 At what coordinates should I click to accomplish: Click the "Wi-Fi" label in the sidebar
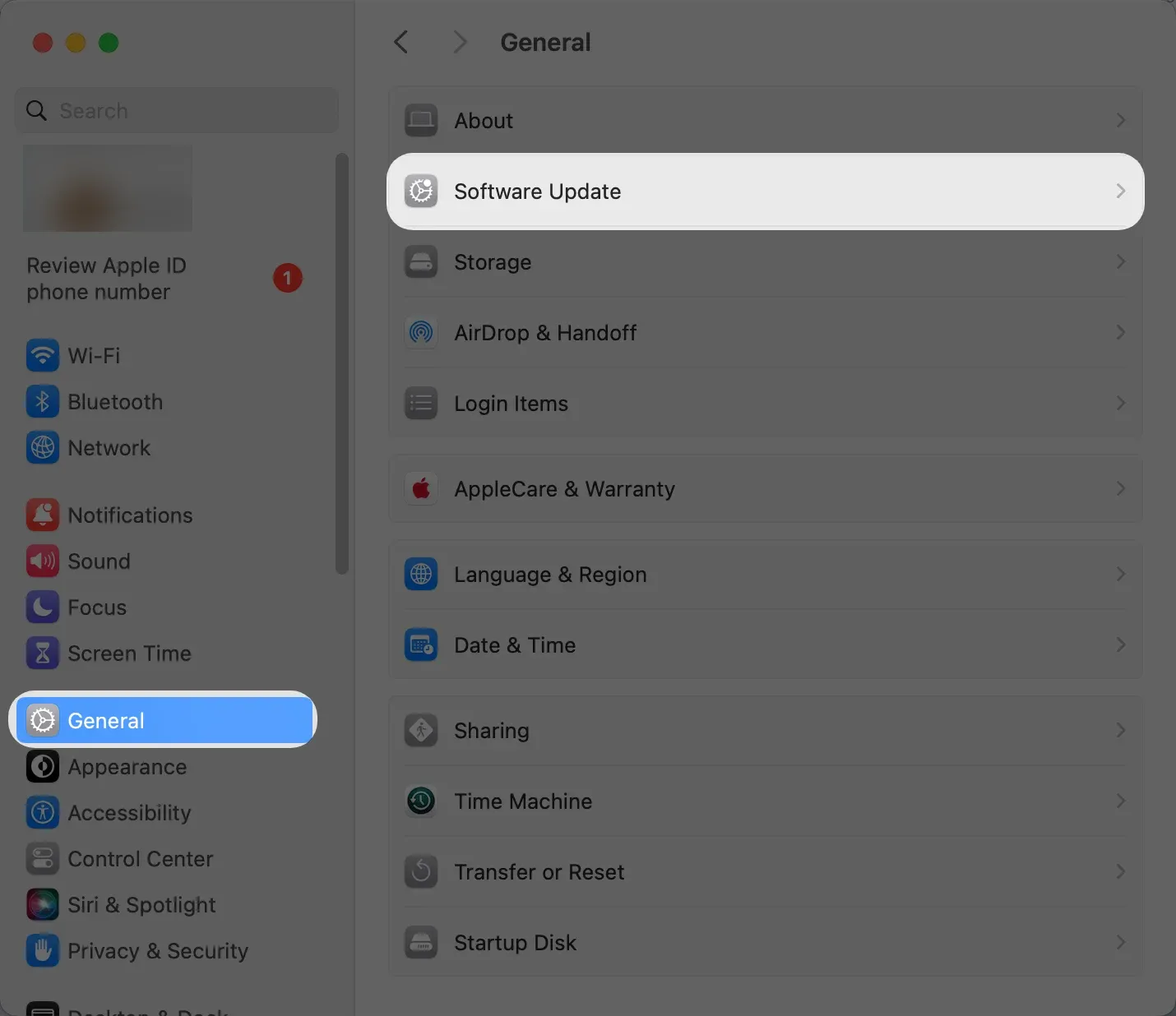coord(94,356)
